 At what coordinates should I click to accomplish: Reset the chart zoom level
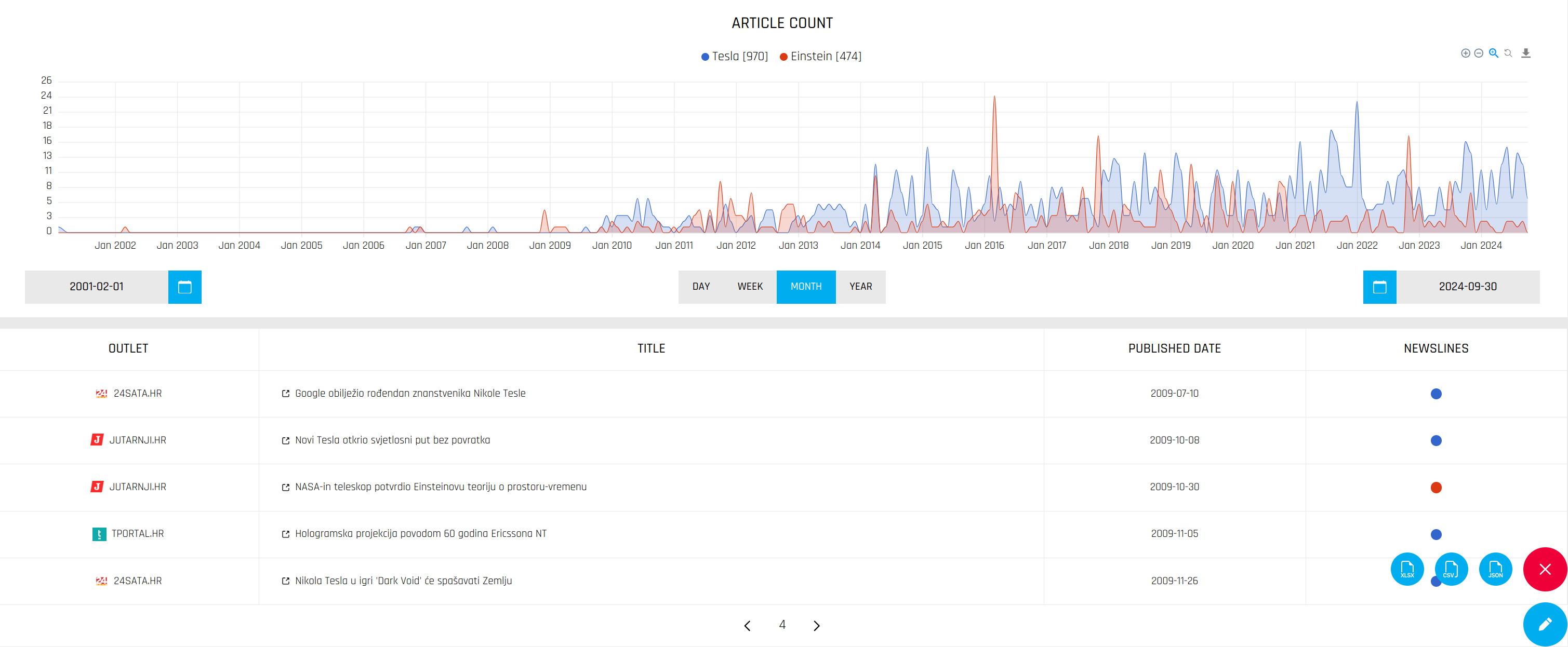(x=1508, y=53)
